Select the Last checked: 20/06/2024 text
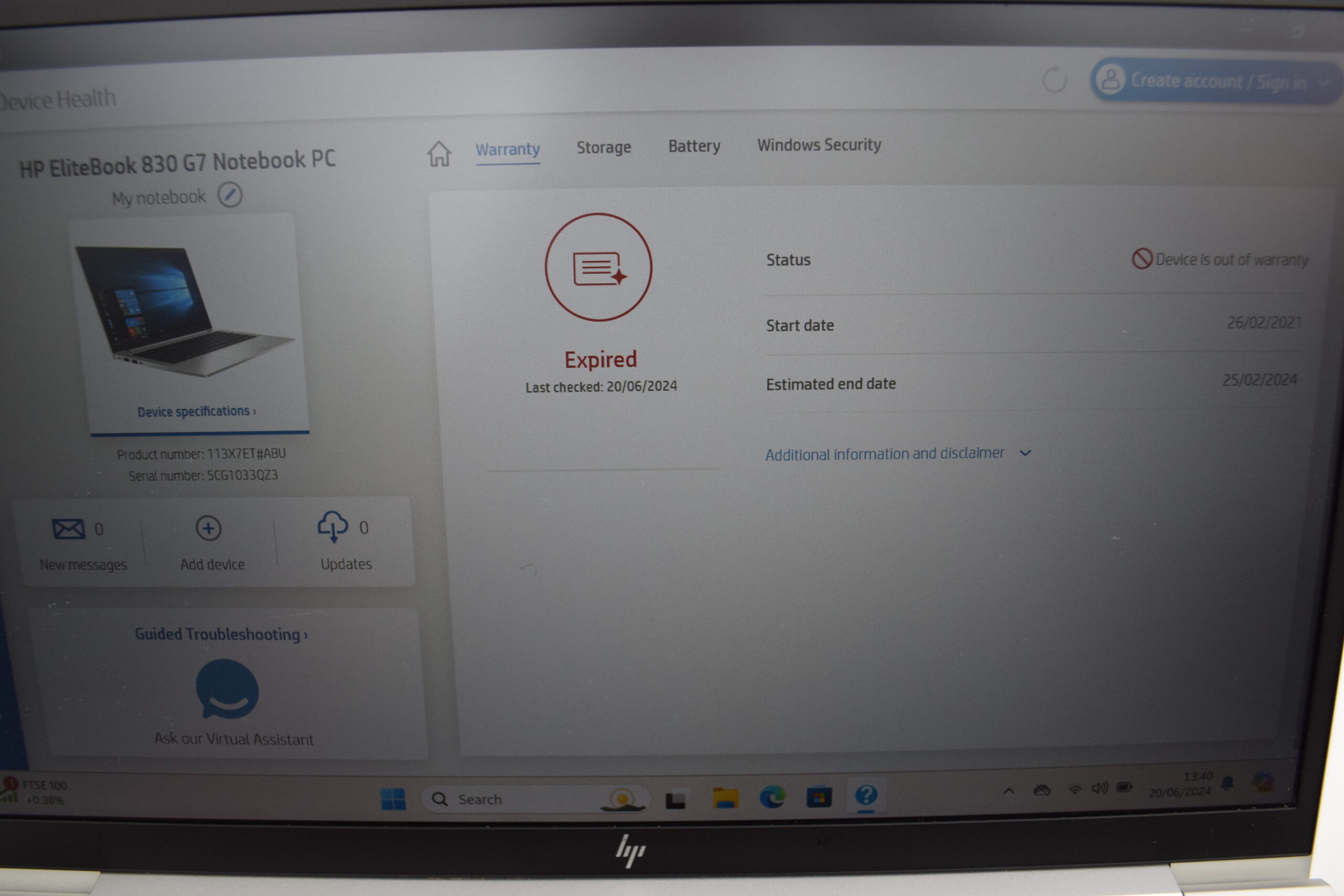The width and height of the screenshot is (1344, 896). [x=601, y=387]
